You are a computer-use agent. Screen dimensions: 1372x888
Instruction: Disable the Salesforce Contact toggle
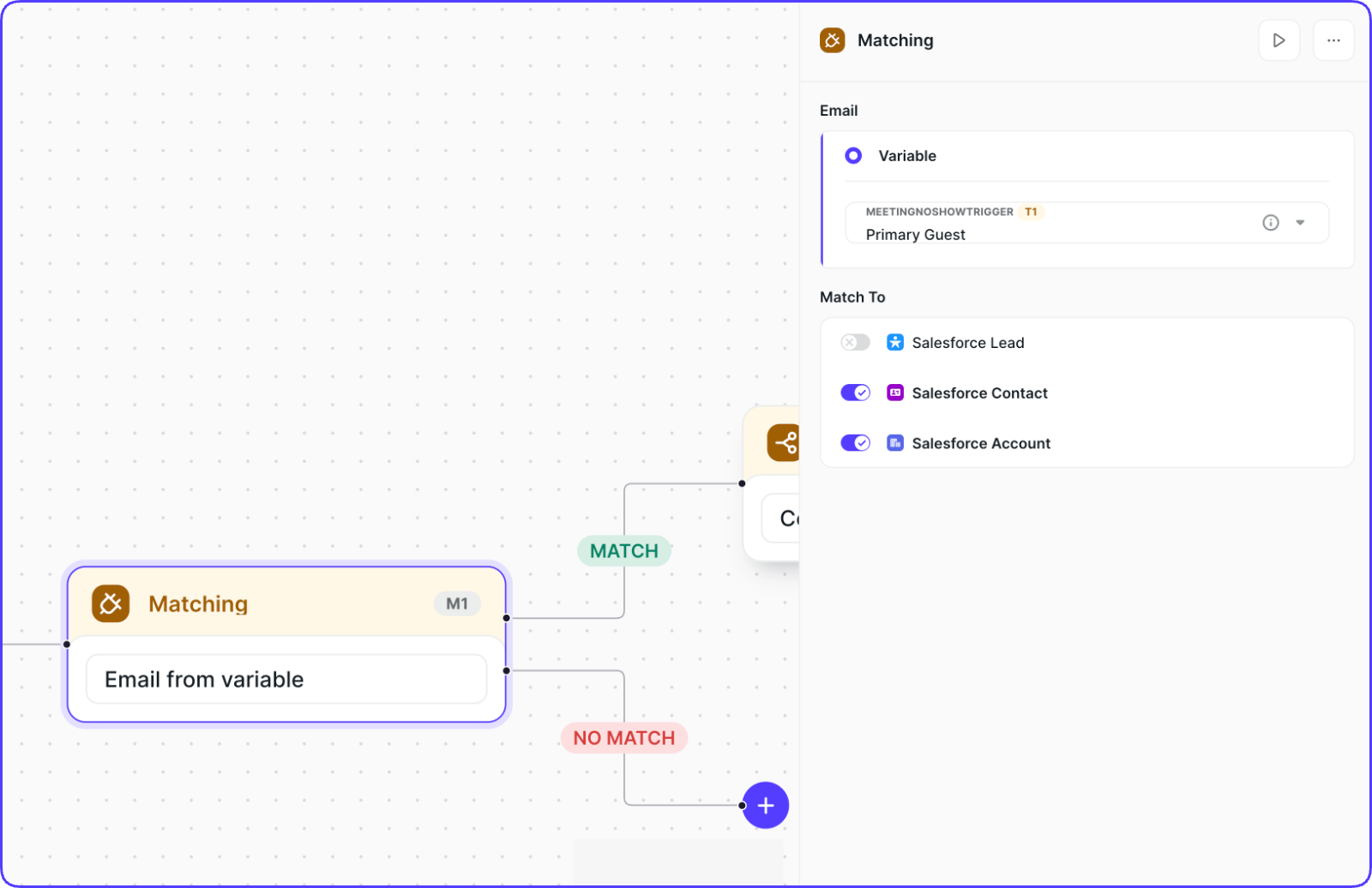point(856,393)
